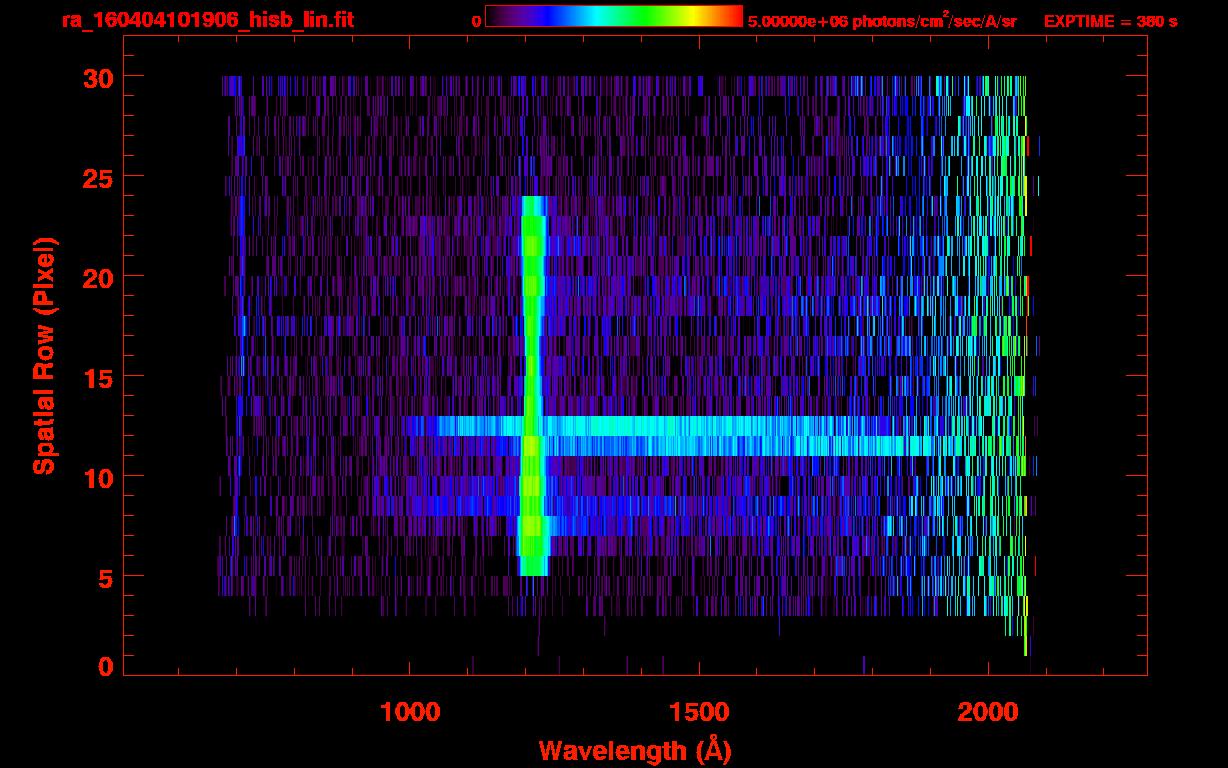Viewport: 1228px width, 768px height.
Task: Click the bright vertical green emission line
Action: point(533,386)
